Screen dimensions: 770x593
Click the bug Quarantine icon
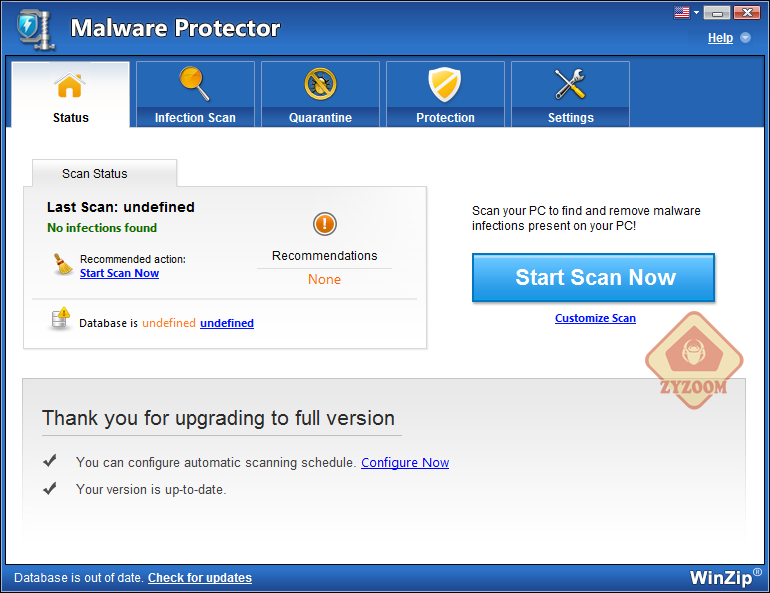point(320,84)
